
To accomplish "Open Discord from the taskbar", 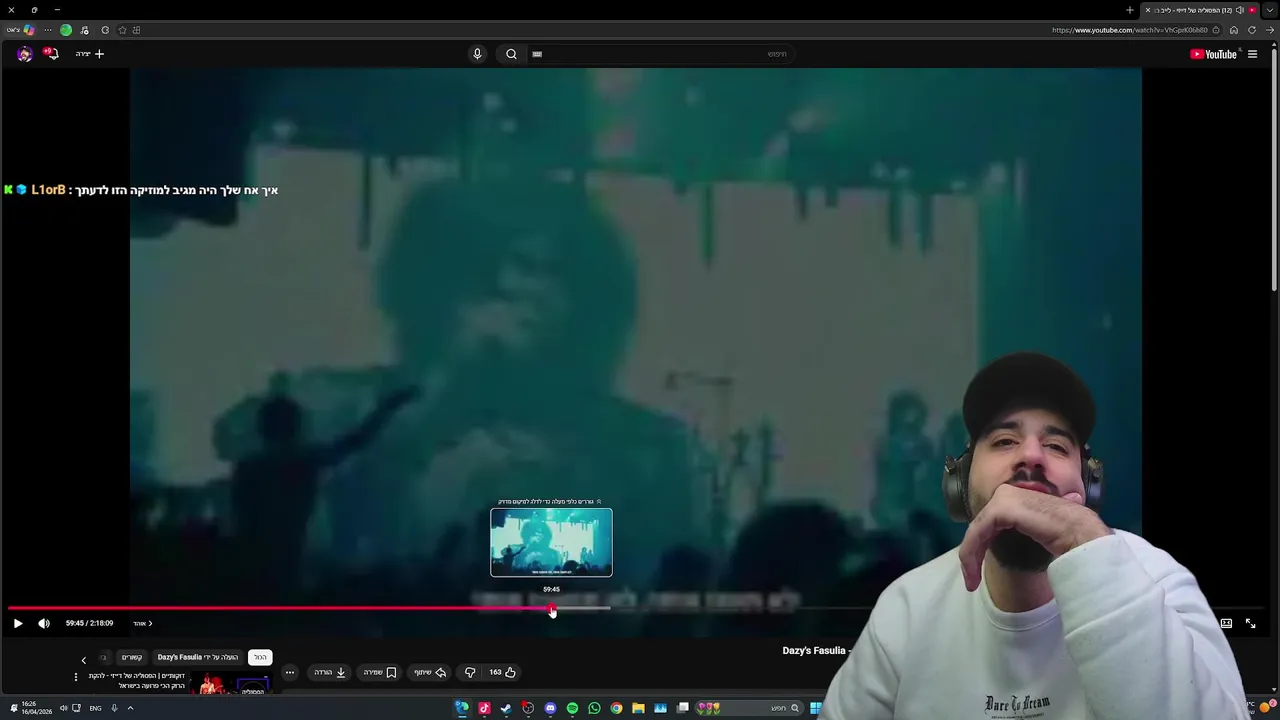I will pos(550,708).
